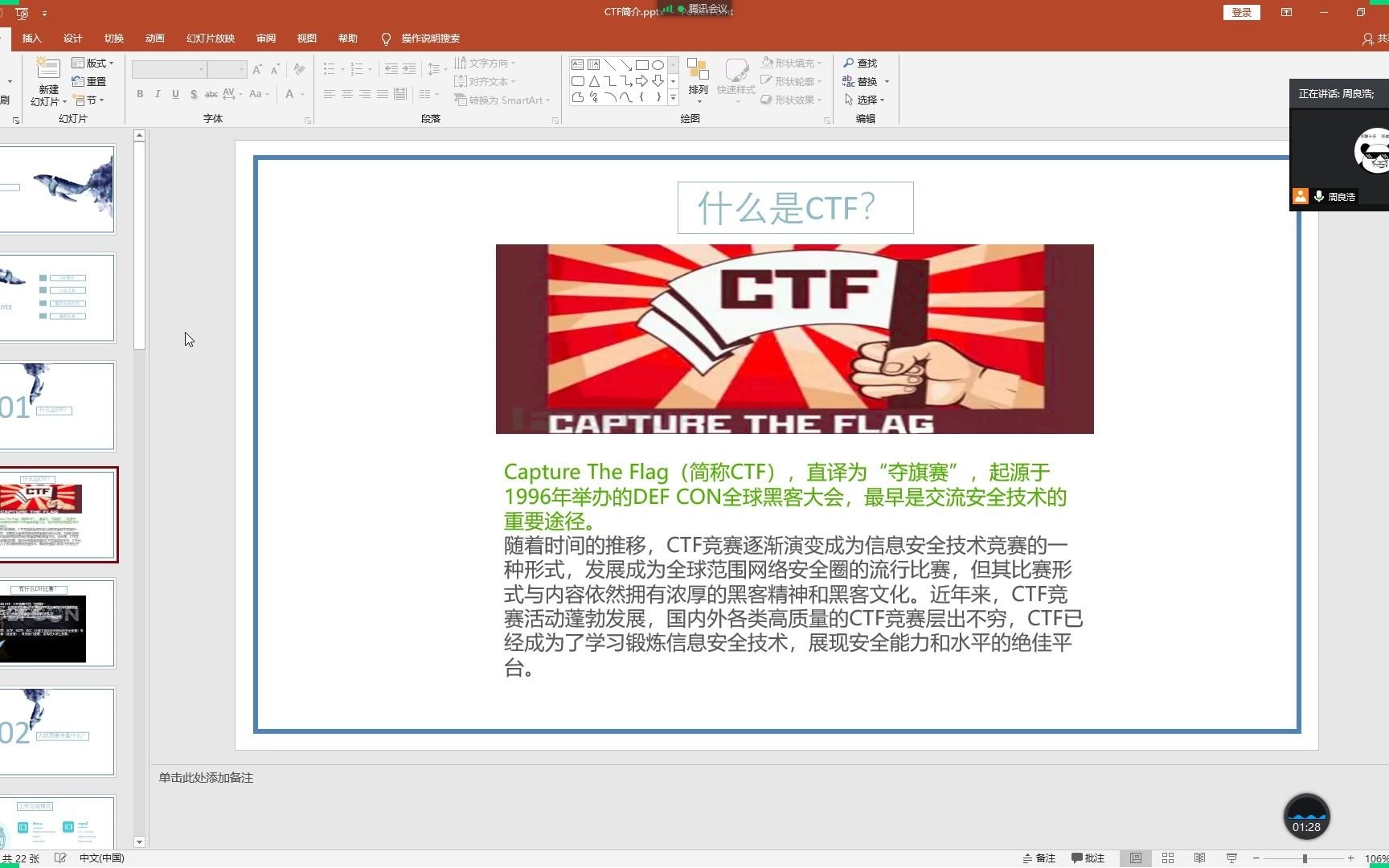Open the font size combo box
Screen dimensions: 1389x868
click(227, 69)
